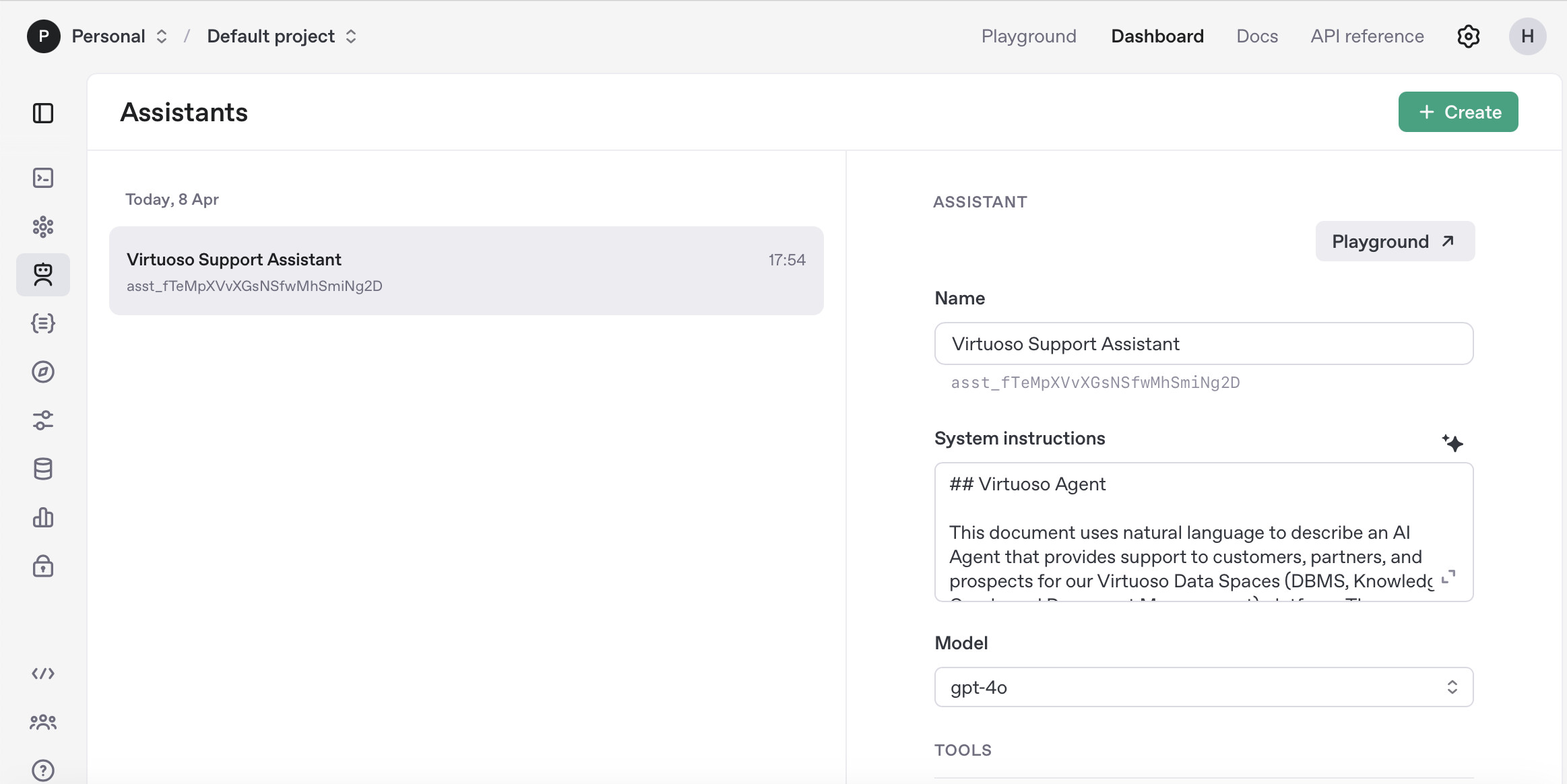This screenshot has width=1567, height=784.
Task: Expand the system instructions editor
Action: (1448, 577)
